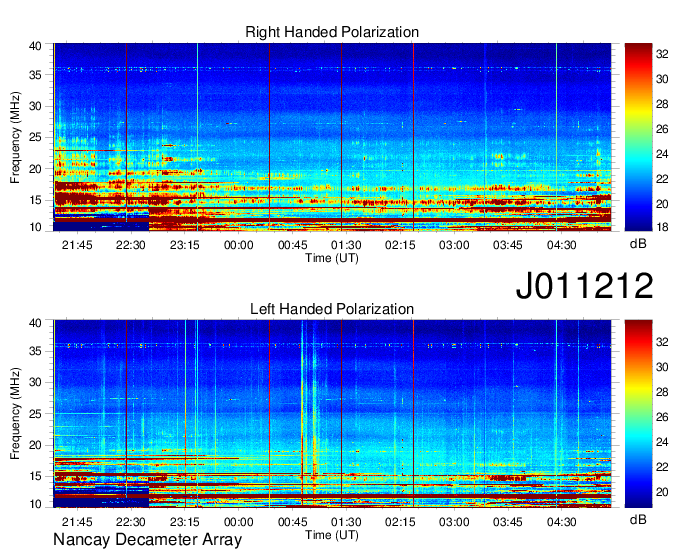Screen dimensions: 680x552
Task: Click the 21:45 tick label on the top plot
Action: pyautogui.click(x=77, y=245)
